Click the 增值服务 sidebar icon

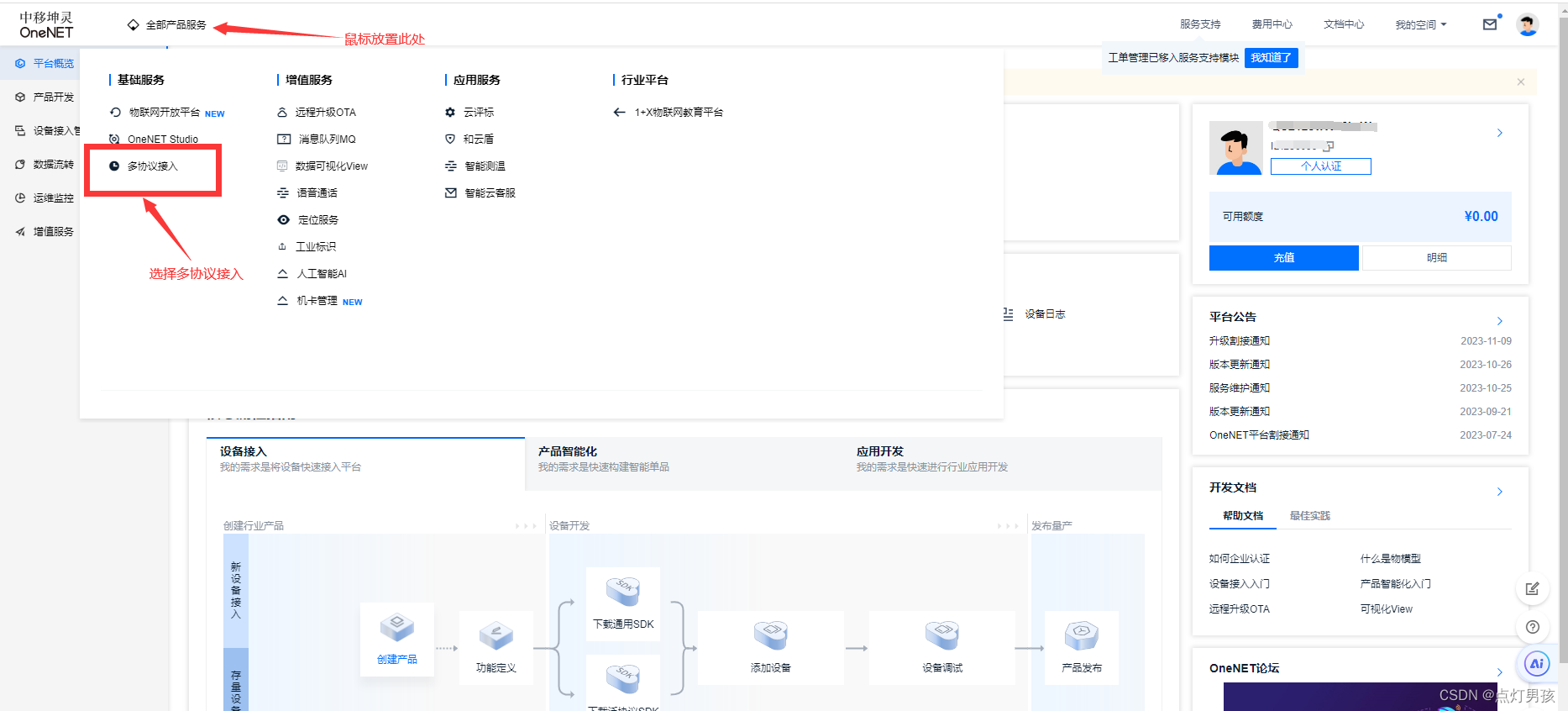click(20, 231)
